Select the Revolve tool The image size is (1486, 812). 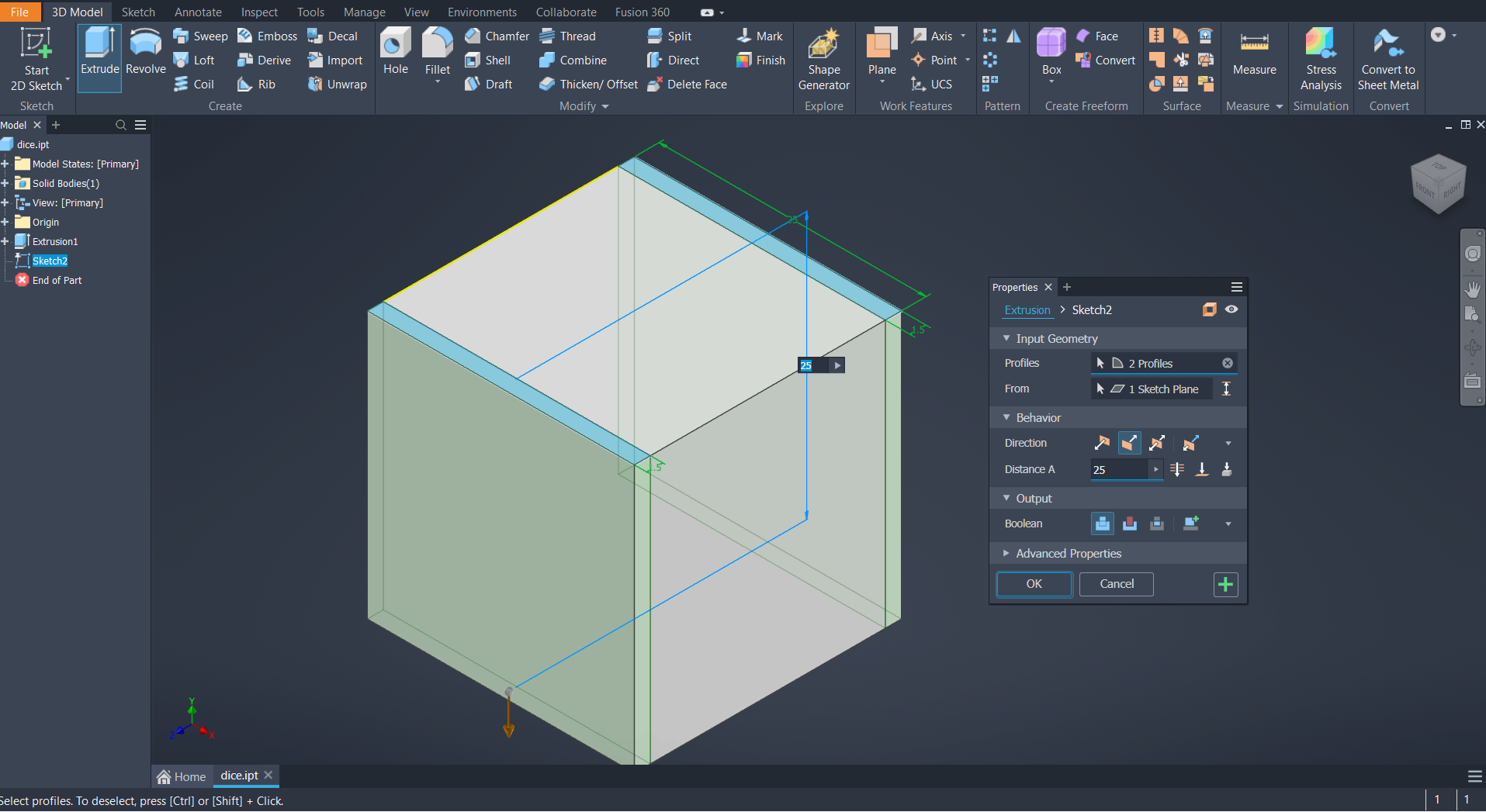pos(145,51)
